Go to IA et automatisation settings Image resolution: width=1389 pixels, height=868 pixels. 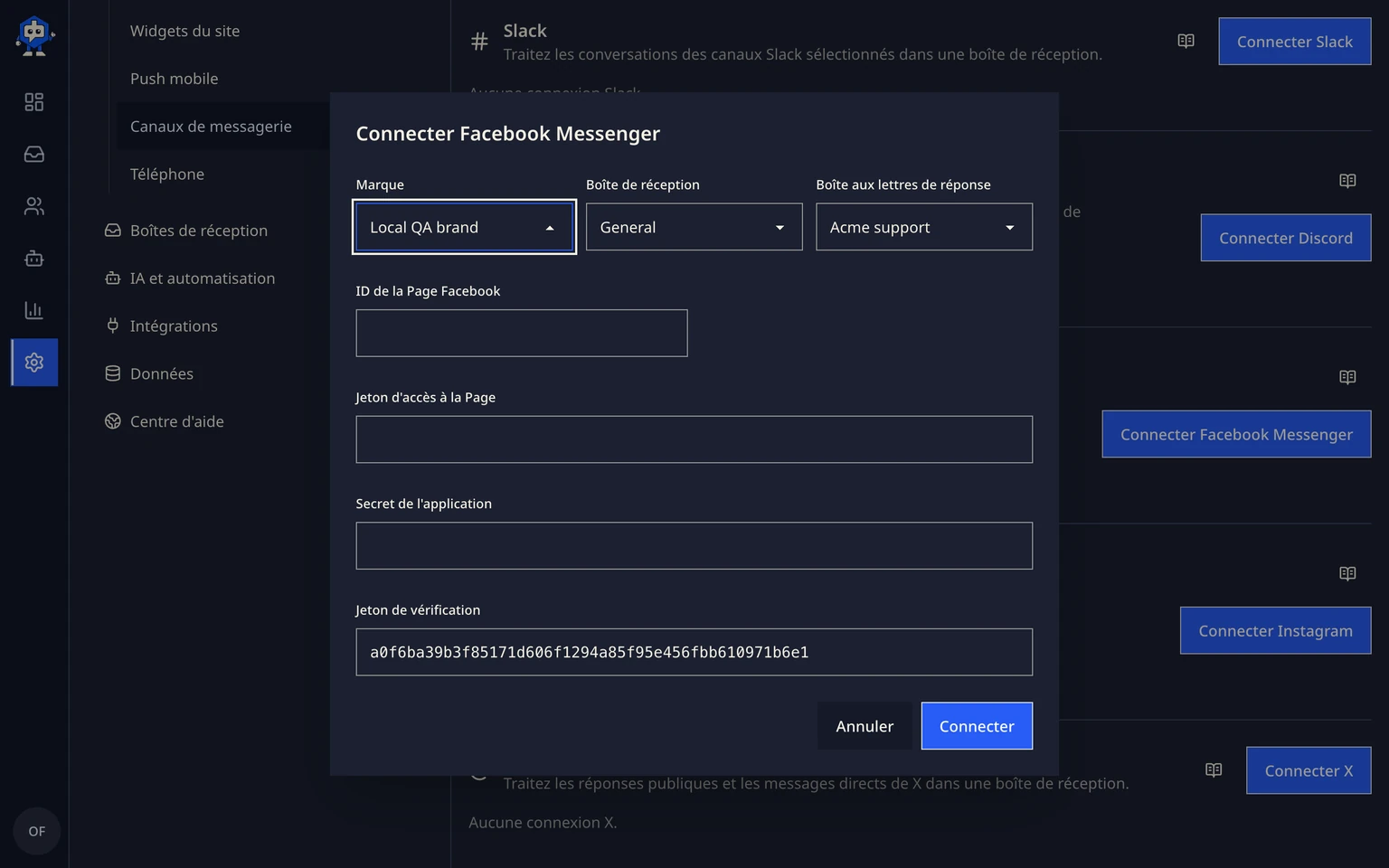tap(190, 278)
